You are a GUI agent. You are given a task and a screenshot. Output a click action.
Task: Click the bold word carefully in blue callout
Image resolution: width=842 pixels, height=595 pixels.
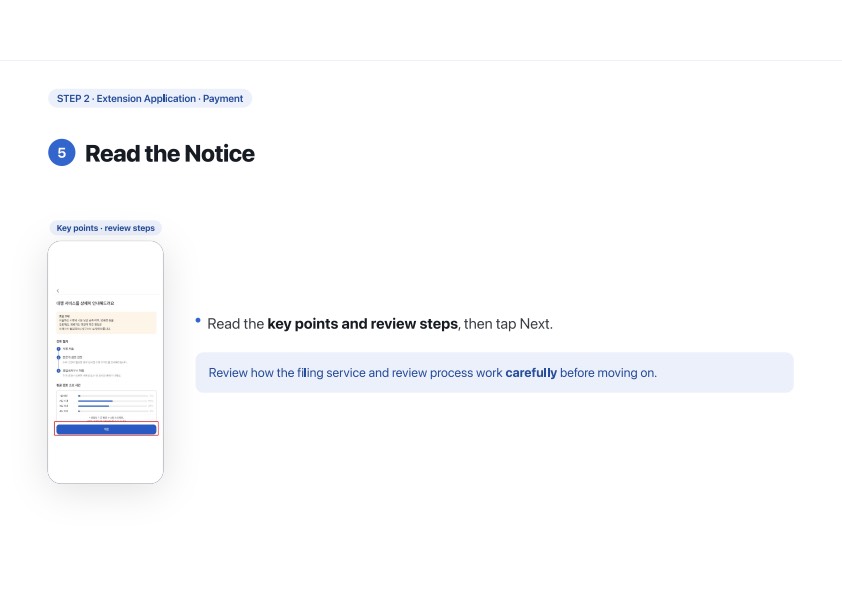point(531,373)
